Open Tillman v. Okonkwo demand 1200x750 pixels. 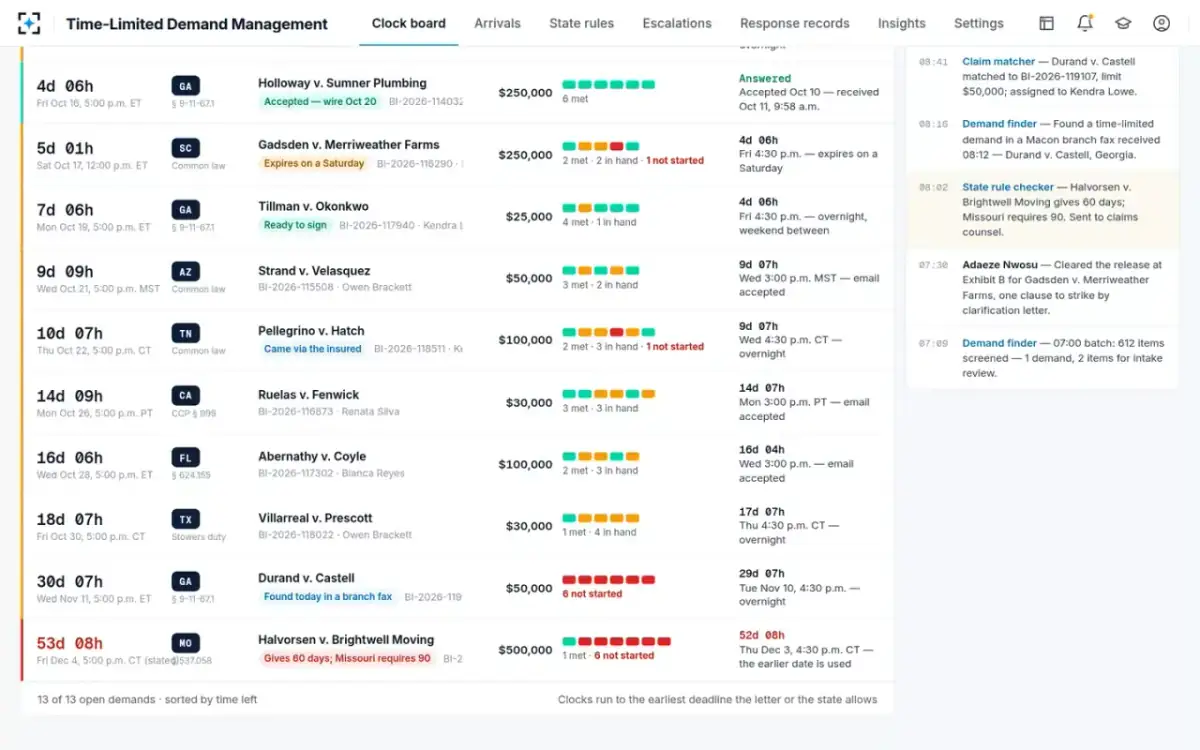click(313, 207)
